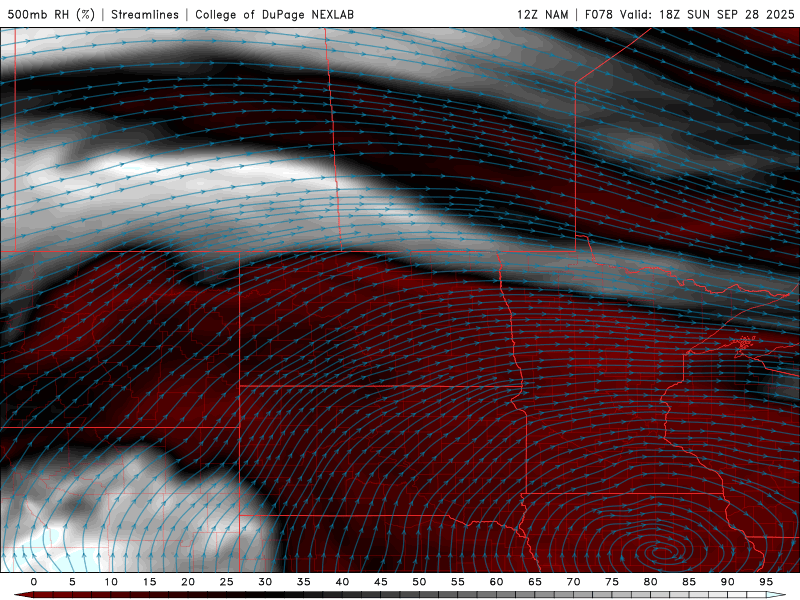Click the "500mb RH (%)" title text
800x600 pixels.
pyautogui.click(x=51, y=14)
